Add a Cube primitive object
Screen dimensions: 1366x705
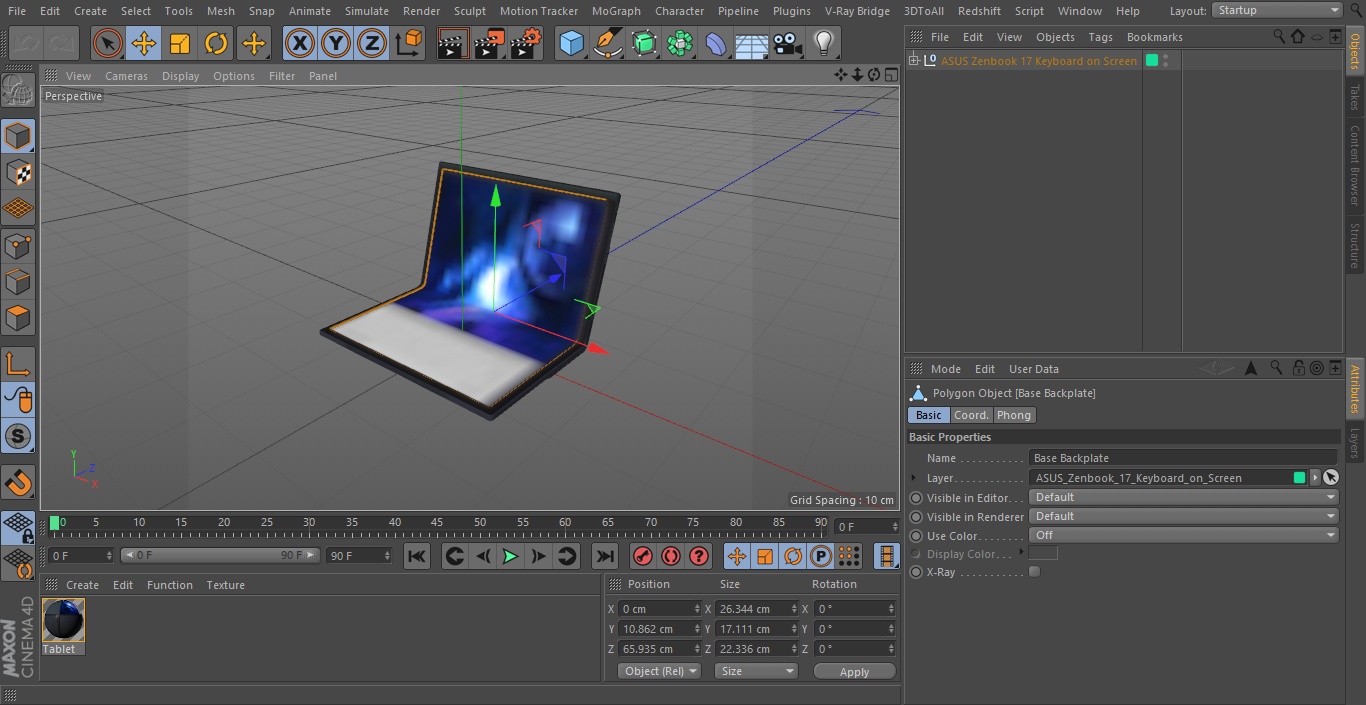point(571,43)
